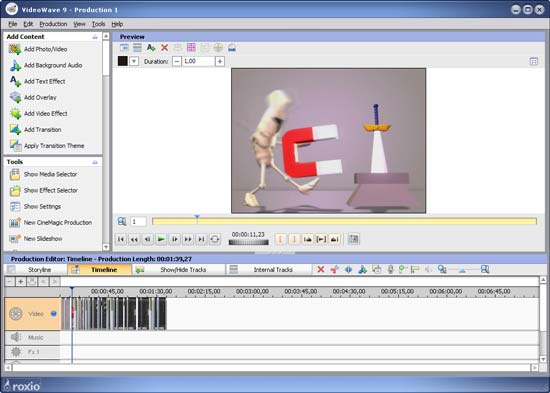
Task: Select the Music track header
Action: (x=32, y=338)
